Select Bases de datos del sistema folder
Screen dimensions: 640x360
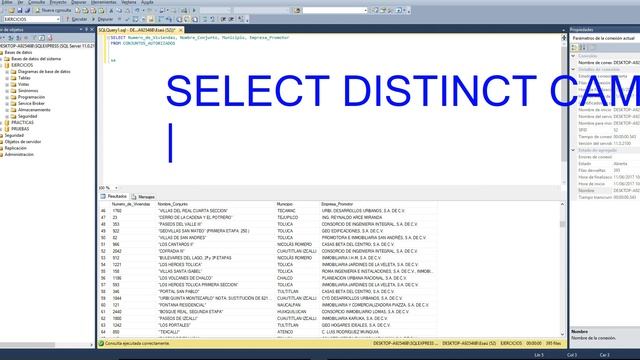pyautogui.click(x=36, y=59)
